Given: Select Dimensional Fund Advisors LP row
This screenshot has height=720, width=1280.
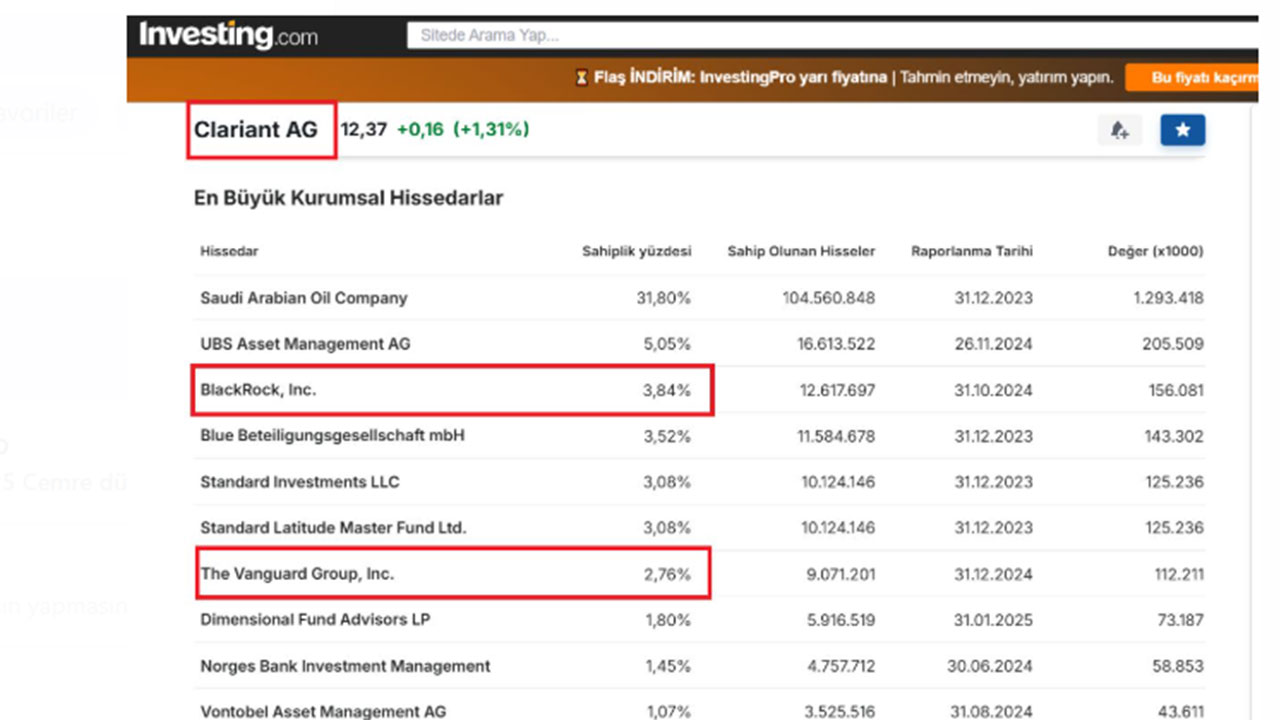Looking at the screenshot, I should pos(315,620).
